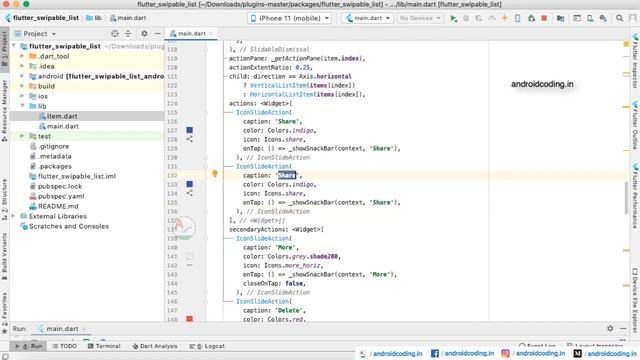Expand the ios folder
Image resolution: width=640 pixels, height=360 pixels.
point(22,96)
